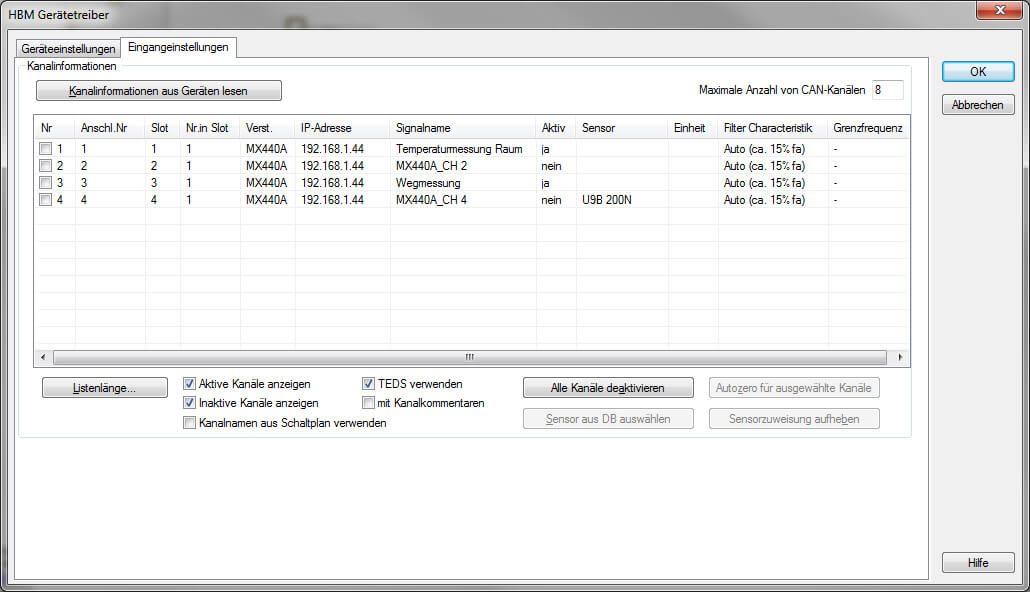Click the horizontal scrollbar right arrow
The height and width of the screenshot is (592, 1030).
tap(899, 357)
